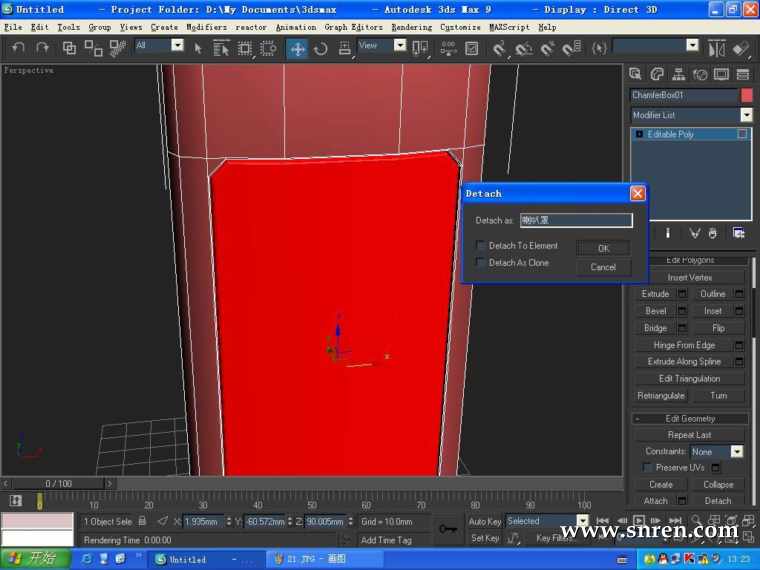760x570 pixels.
Task: Click the Detach as name field
Action: coord(576,221)
